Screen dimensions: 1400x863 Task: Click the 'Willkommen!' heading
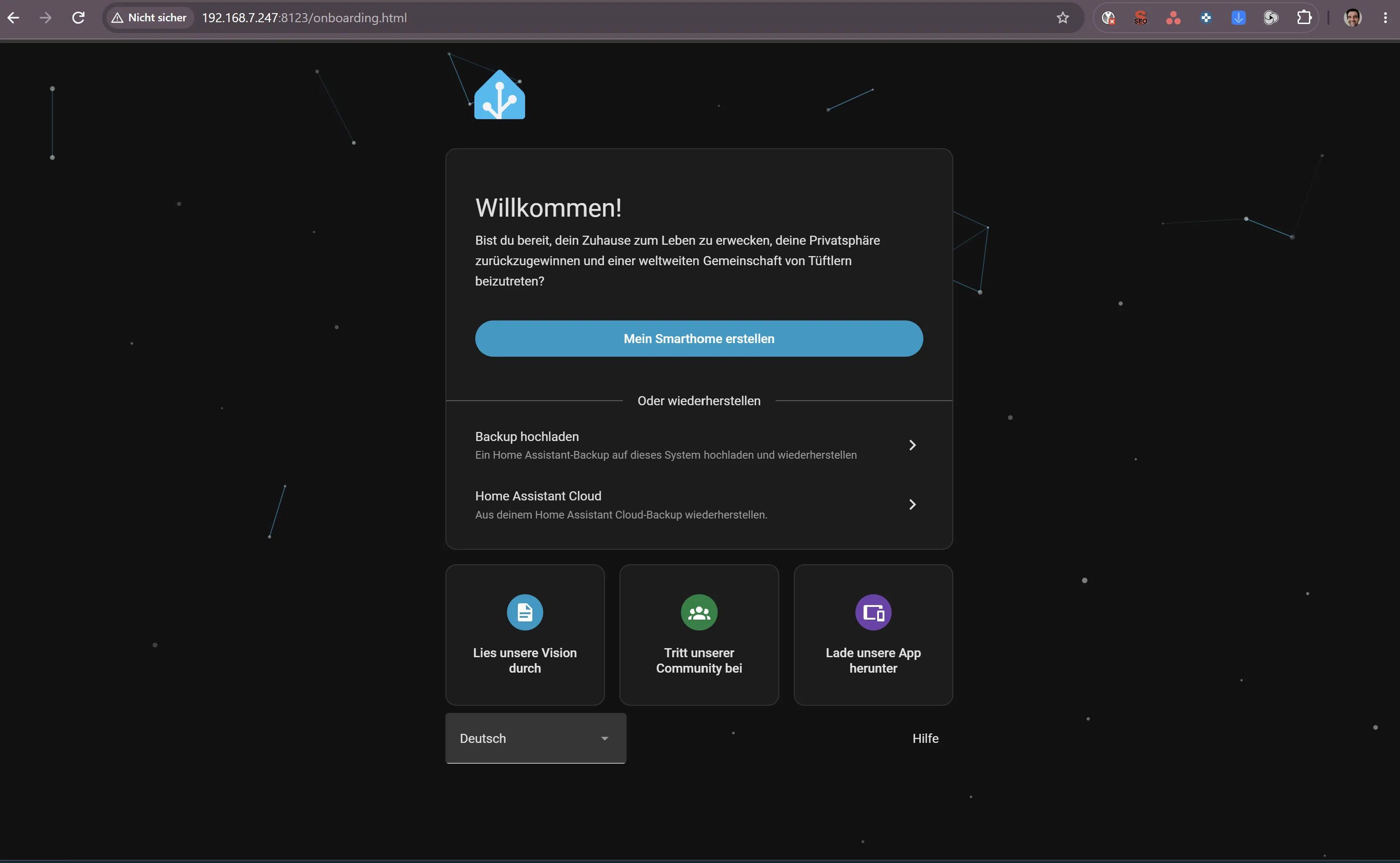pos(548,208)
